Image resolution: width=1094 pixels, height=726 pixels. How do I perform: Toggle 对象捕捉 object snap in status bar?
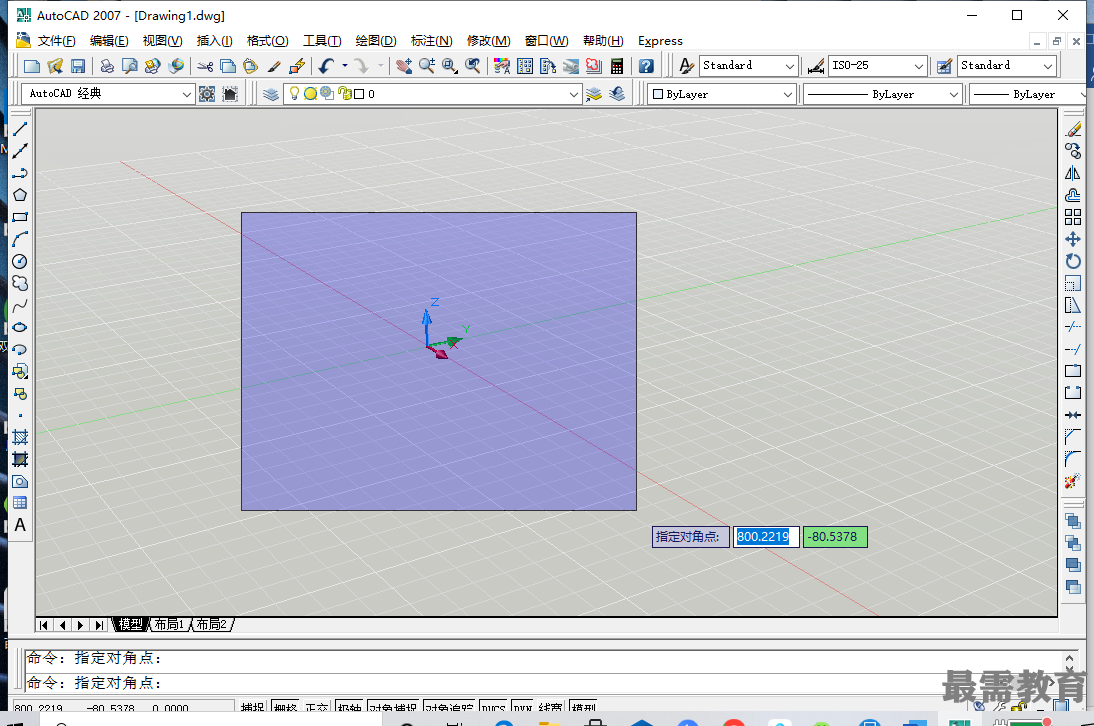point(393,707)
